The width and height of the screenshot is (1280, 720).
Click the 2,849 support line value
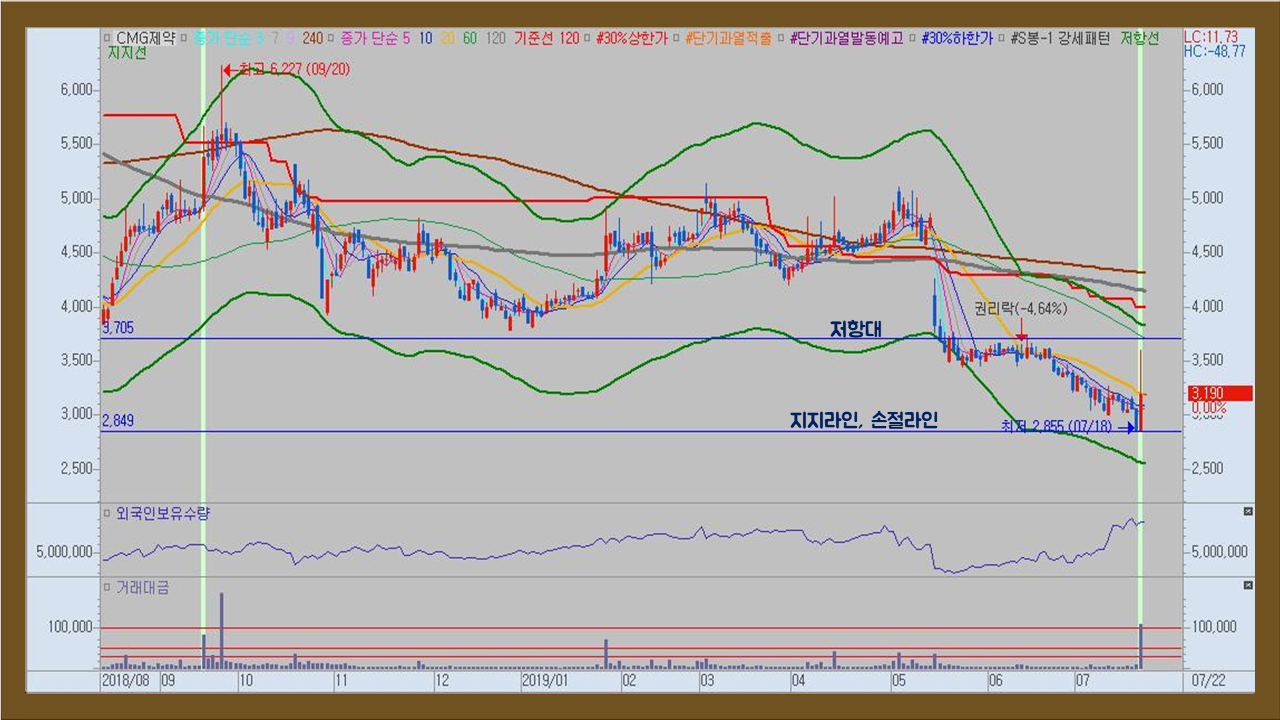click(119, 421)
